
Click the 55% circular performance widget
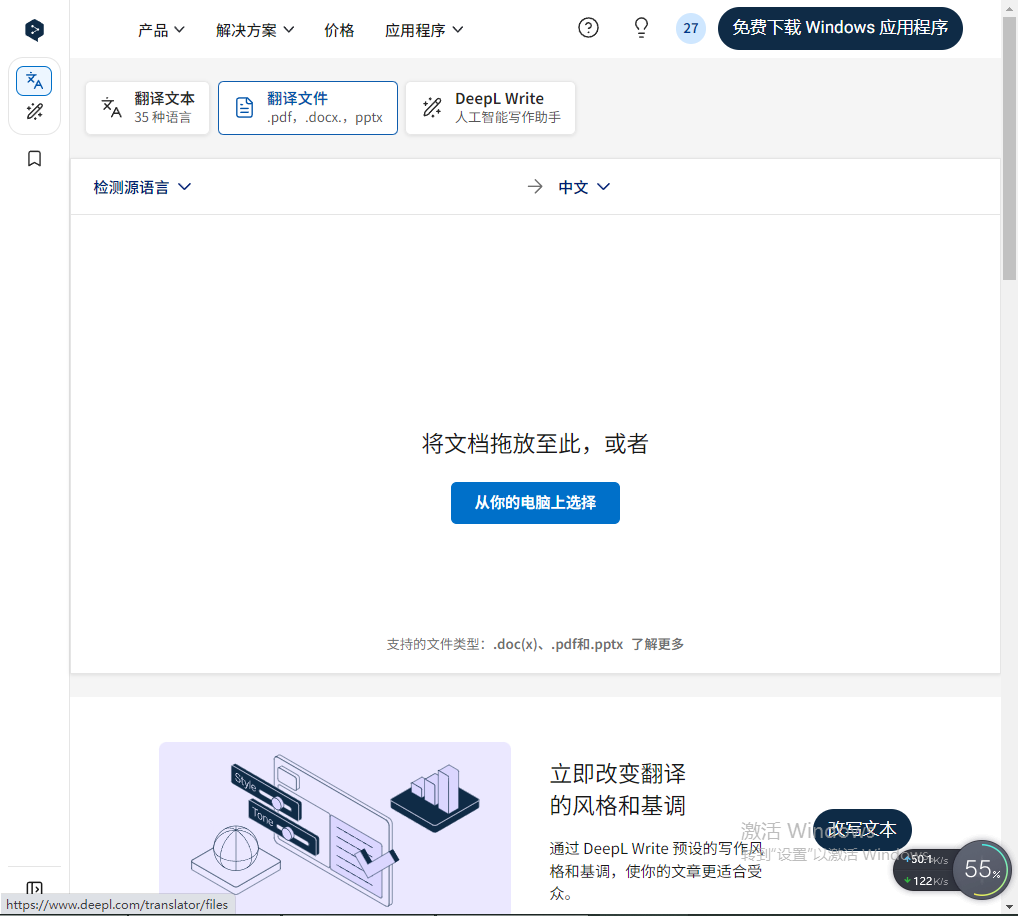point(982,869)
